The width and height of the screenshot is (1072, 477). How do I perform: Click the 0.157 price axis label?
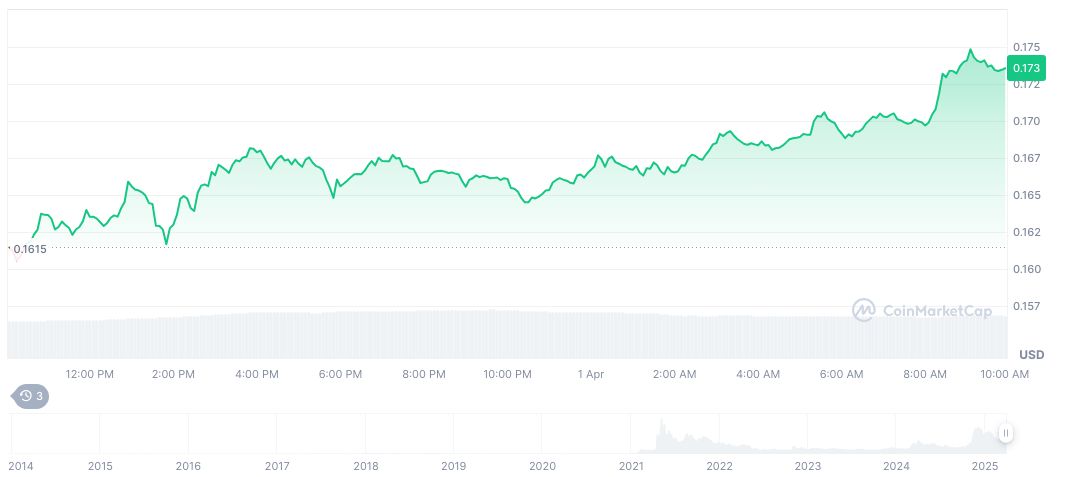click(x=1026, y=306)
